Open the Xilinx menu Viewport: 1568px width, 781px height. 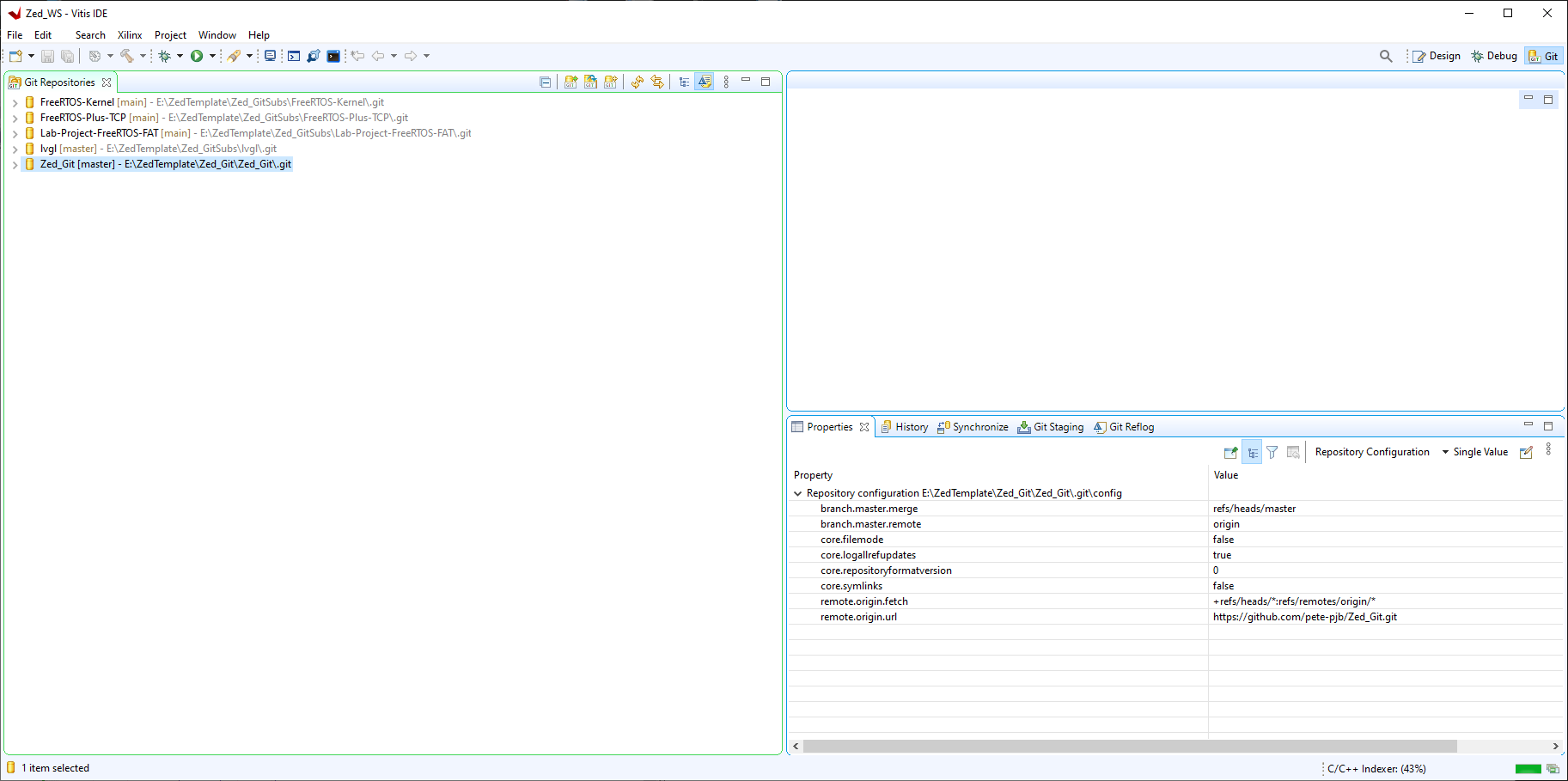[130, 35]
